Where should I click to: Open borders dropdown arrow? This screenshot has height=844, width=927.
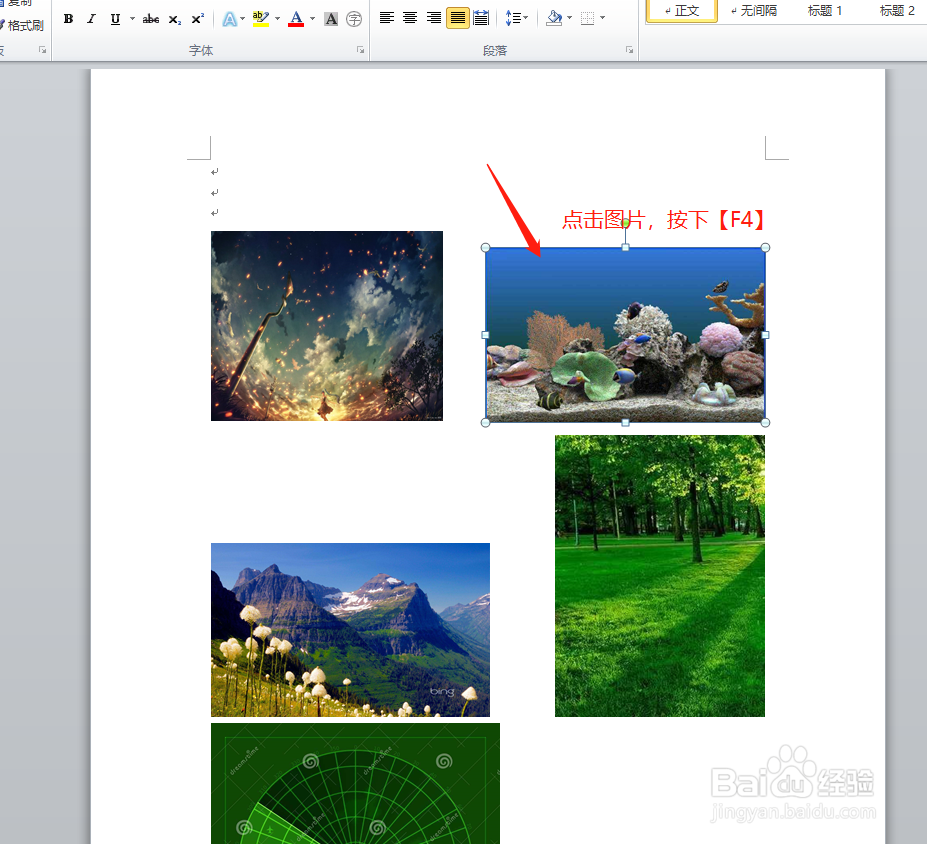[x=602, y=18]
